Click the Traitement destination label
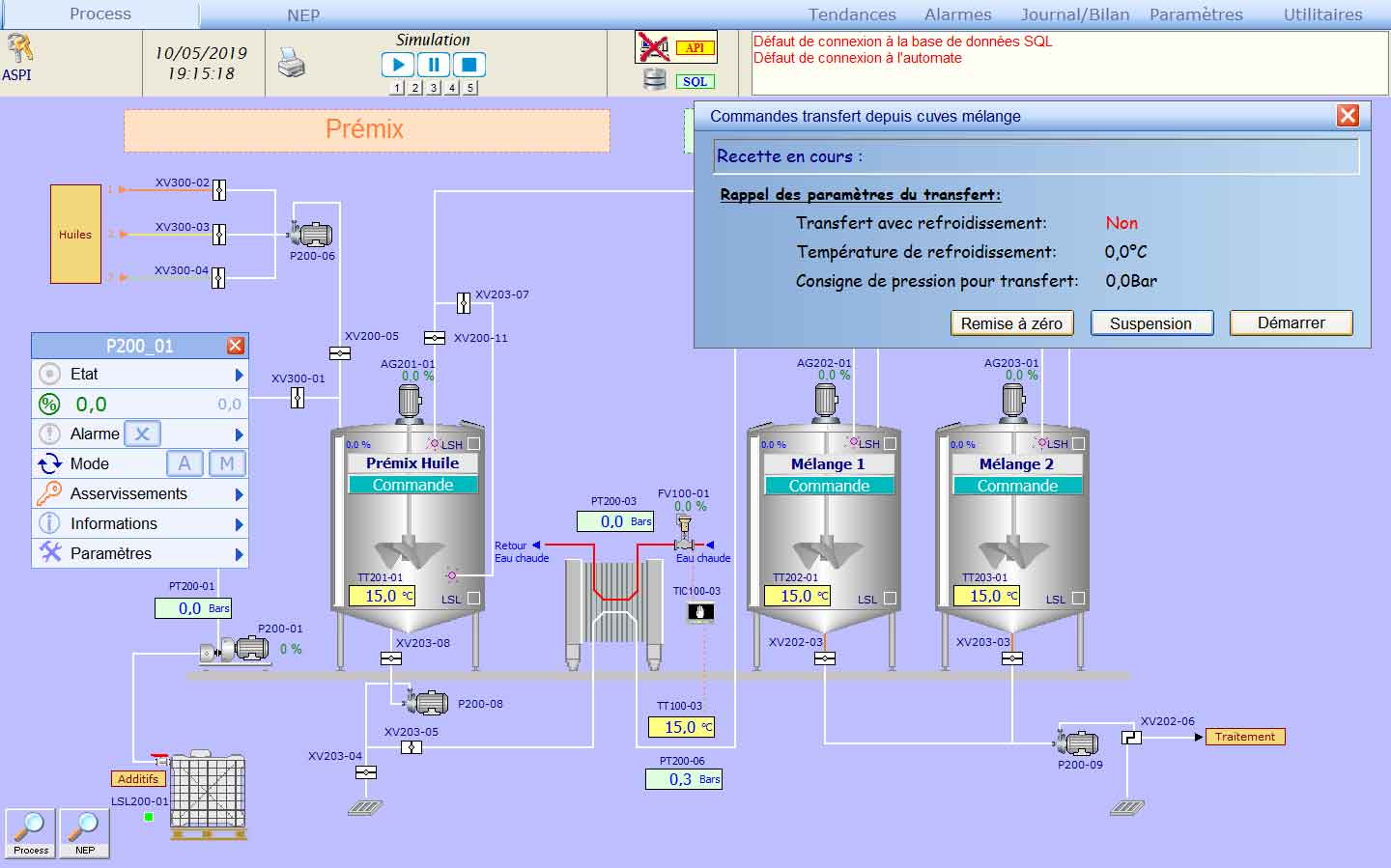1391x868 pixels. [x=1245, y=737]
